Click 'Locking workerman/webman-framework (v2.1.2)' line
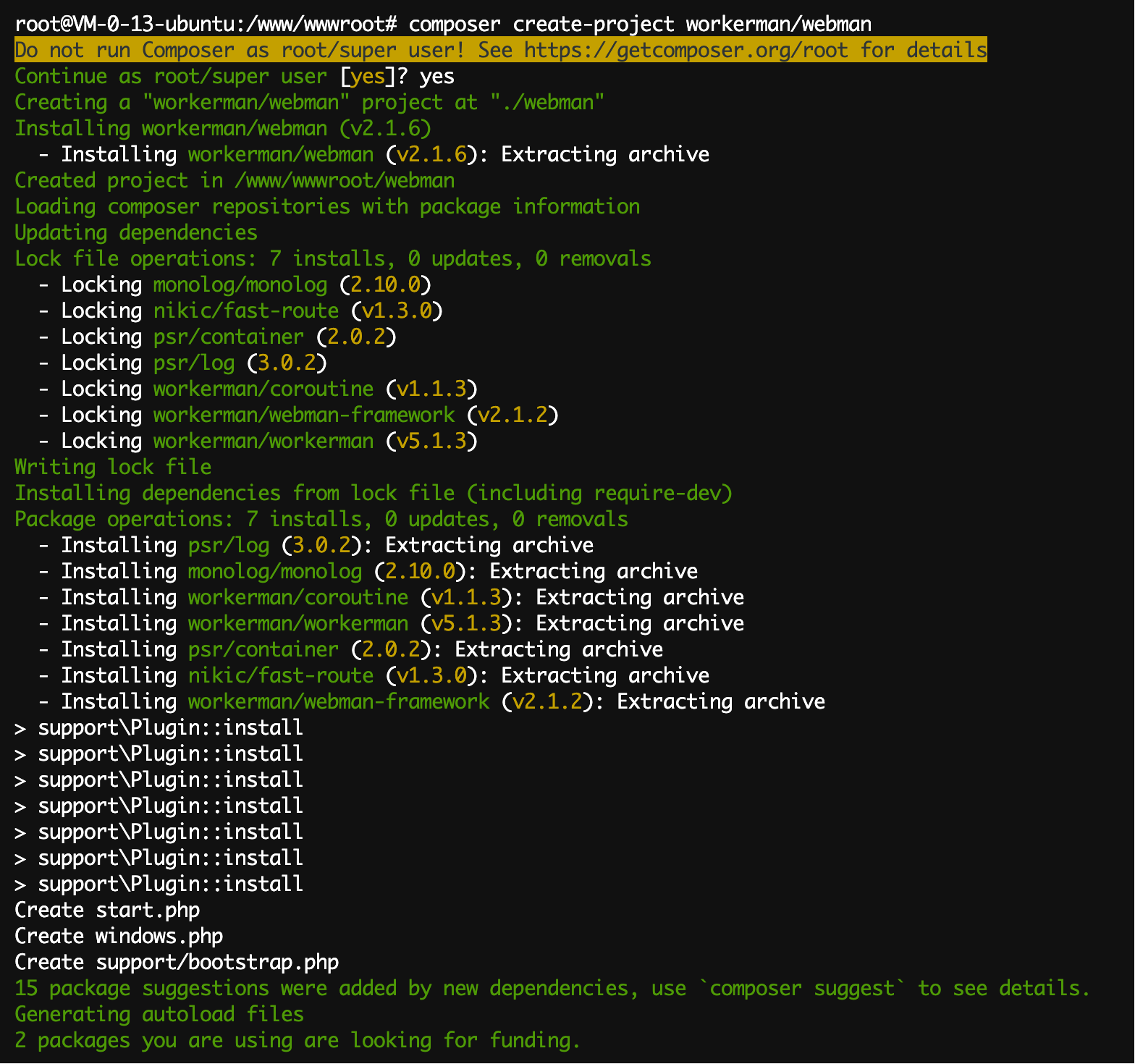The image size is (1135, 1064). [298, 415]
